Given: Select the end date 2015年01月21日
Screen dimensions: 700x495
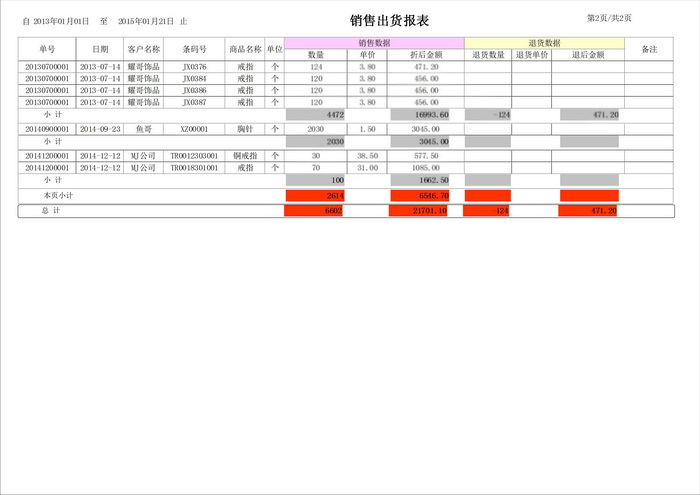Looking at the screenshot, I should pyautogui.click(x=146, y=21).
